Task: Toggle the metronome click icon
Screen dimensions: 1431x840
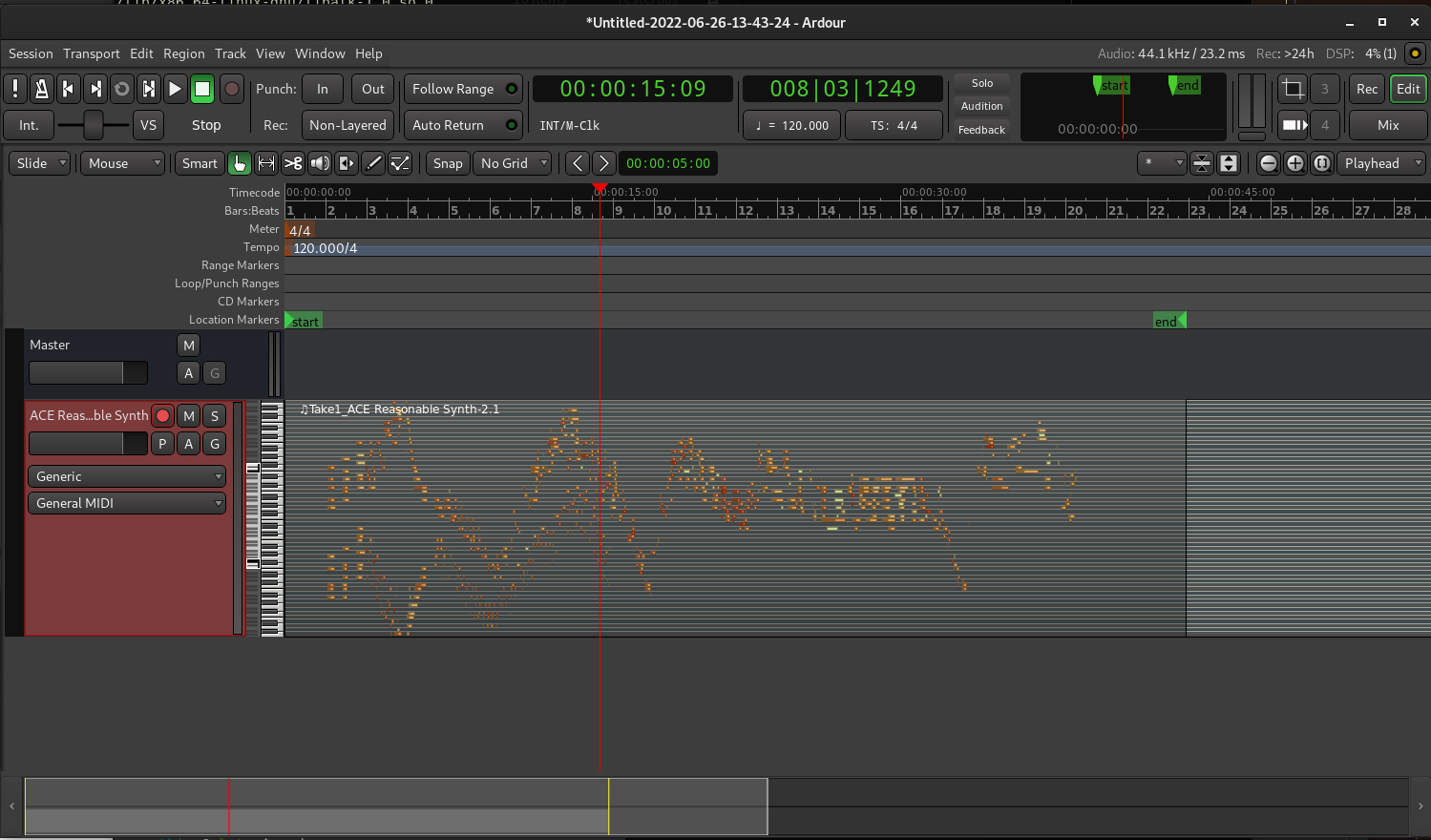Action: pyautogui.click(x=41, y=89)
